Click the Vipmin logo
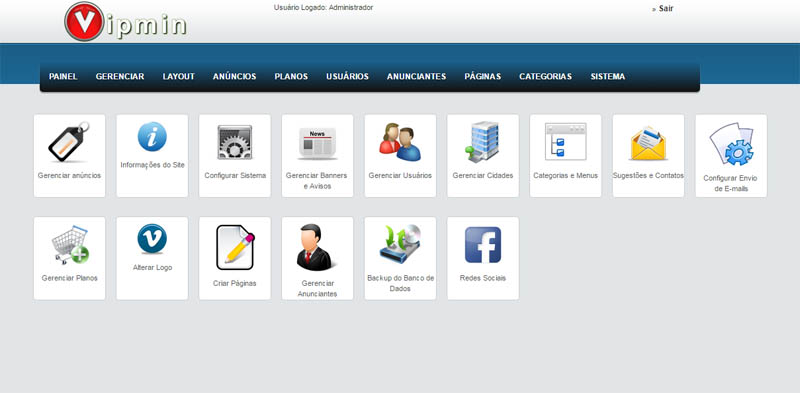The image size is (800, 393). pos(126,21)
